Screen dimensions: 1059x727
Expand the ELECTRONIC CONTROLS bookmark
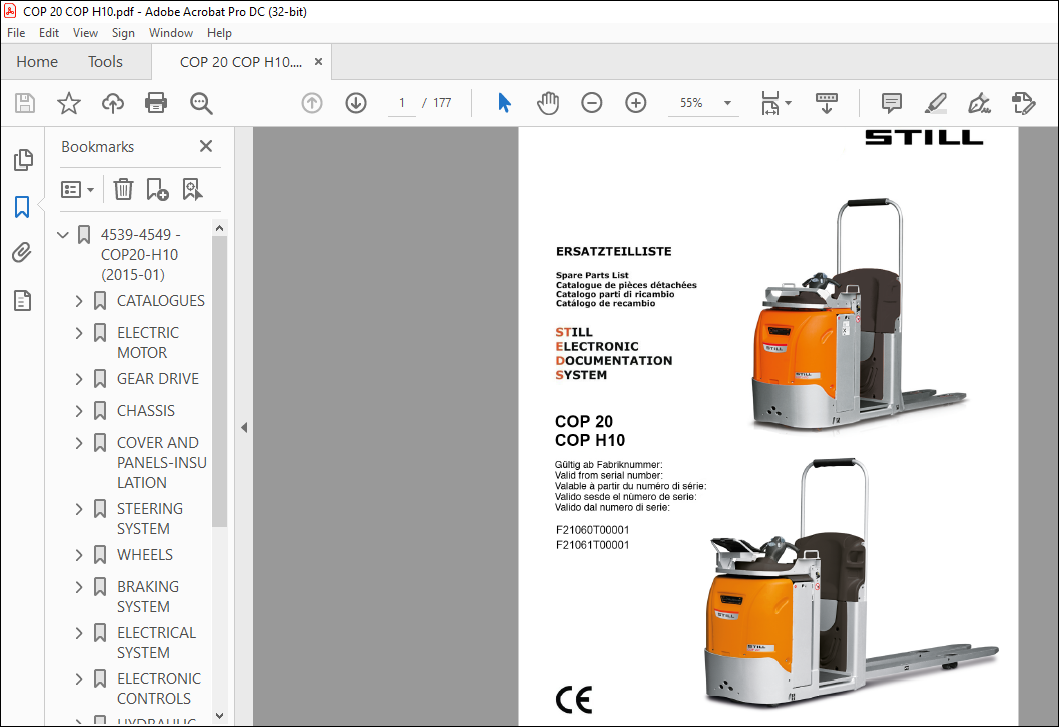79,679
